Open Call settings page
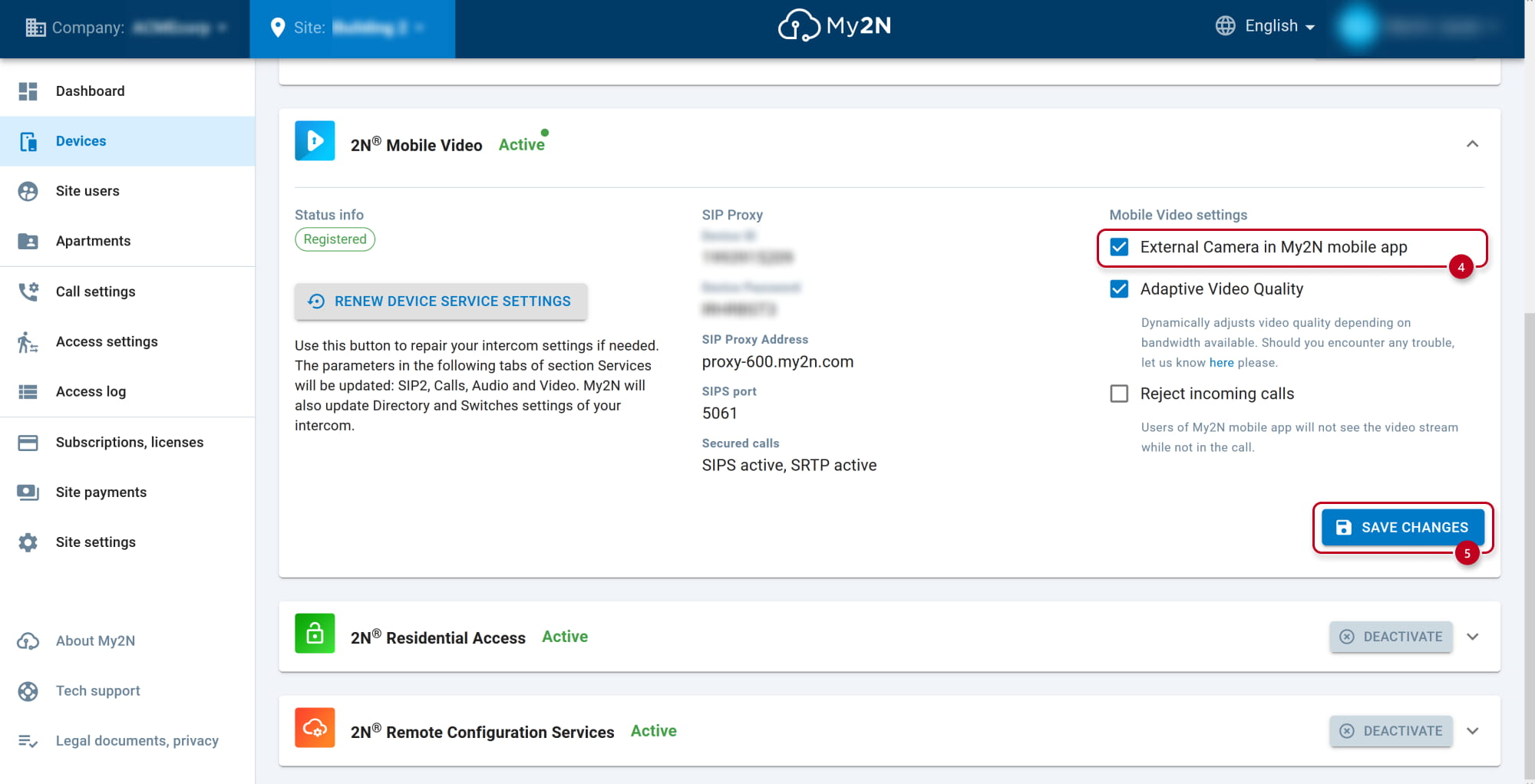 (127, 292)
